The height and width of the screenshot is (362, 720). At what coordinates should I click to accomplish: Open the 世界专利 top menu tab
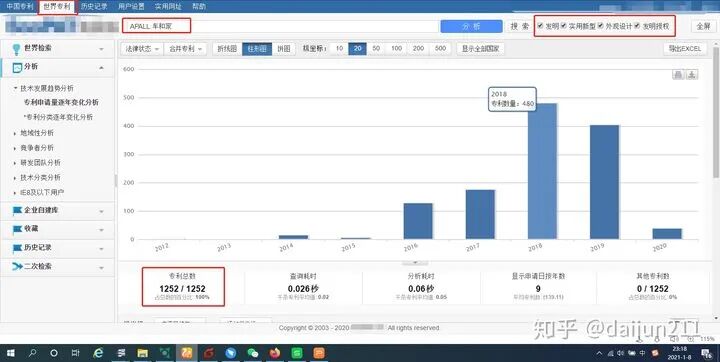(57, 6)
